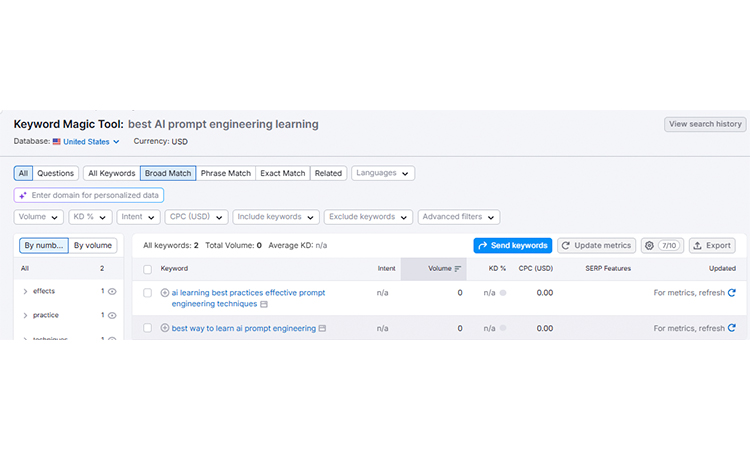This screenshot has height=450, width=750.
Task: Click the Send keywords button
Action: [x=513, y=245]
